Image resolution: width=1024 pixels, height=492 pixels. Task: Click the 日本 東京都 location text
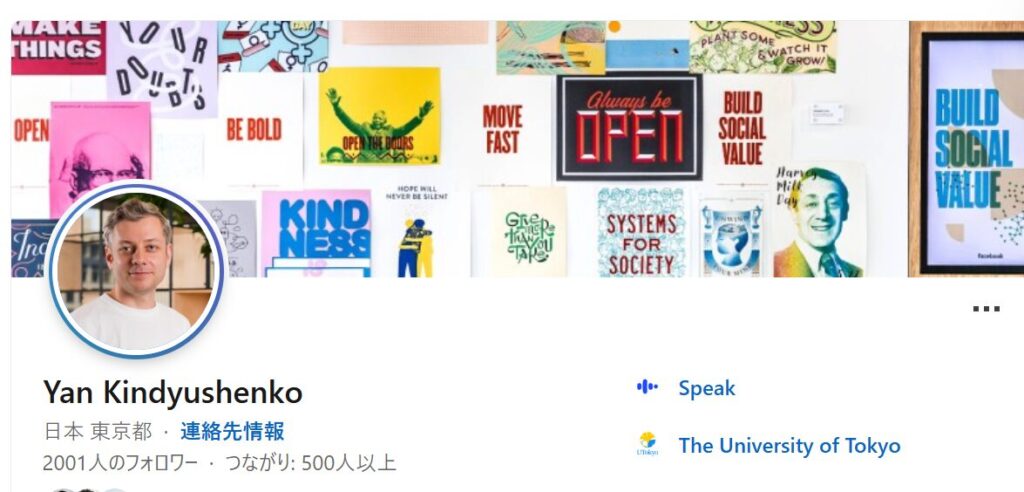tap(97, 431)
